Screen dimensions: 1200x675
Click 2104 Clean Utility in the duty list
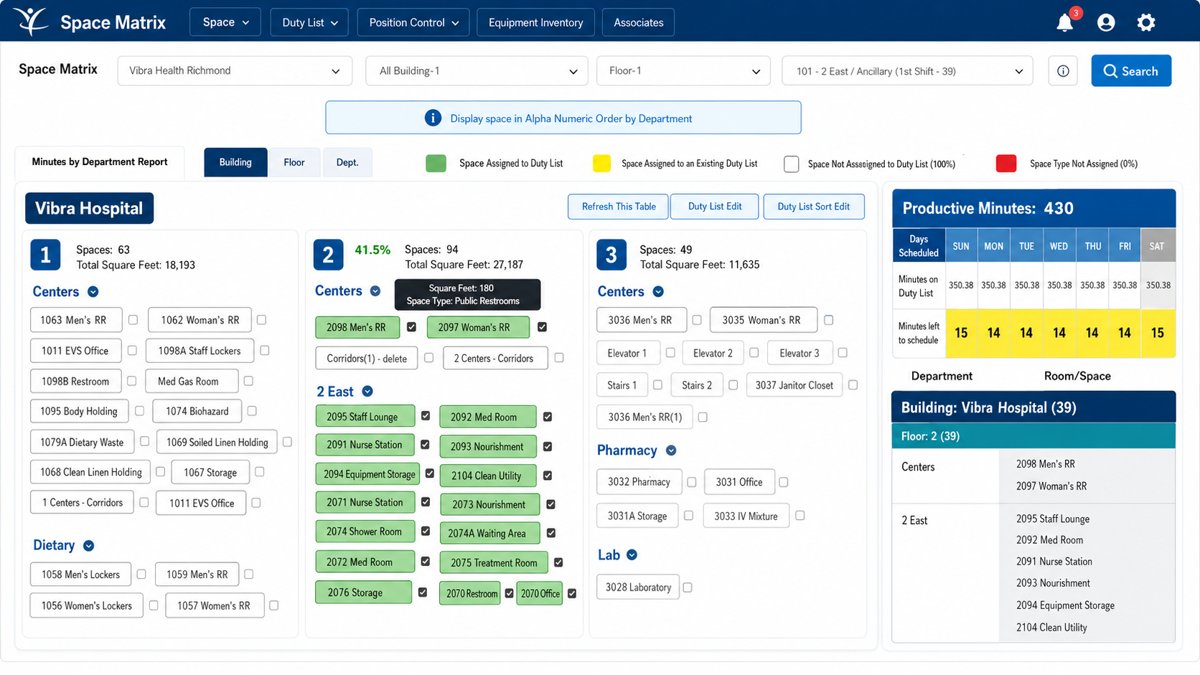(x=1052, y=628)
